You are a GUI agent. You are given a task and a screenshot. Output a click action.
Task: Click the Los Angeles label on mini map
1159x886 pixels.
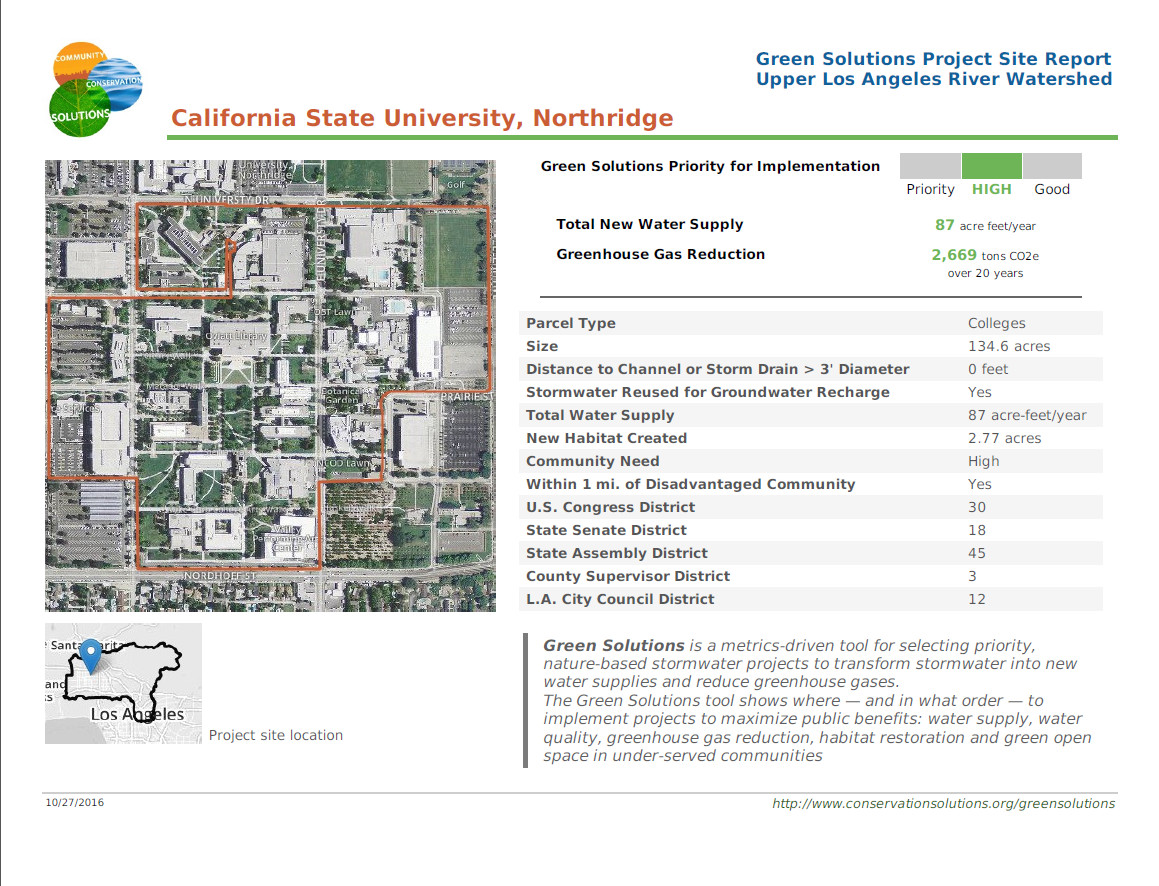(x=137, y=715)
